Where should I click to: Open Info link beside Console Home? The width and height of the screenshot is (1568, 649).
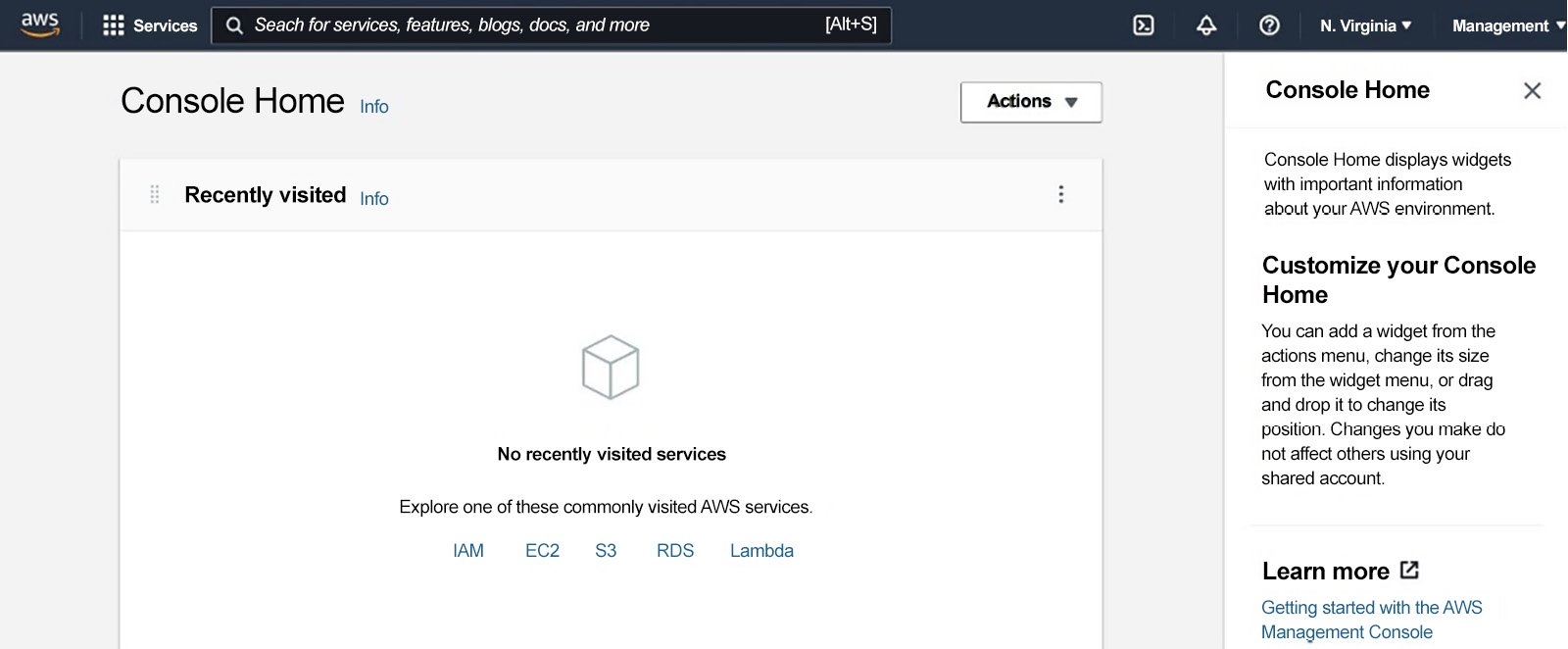point(374,107)
